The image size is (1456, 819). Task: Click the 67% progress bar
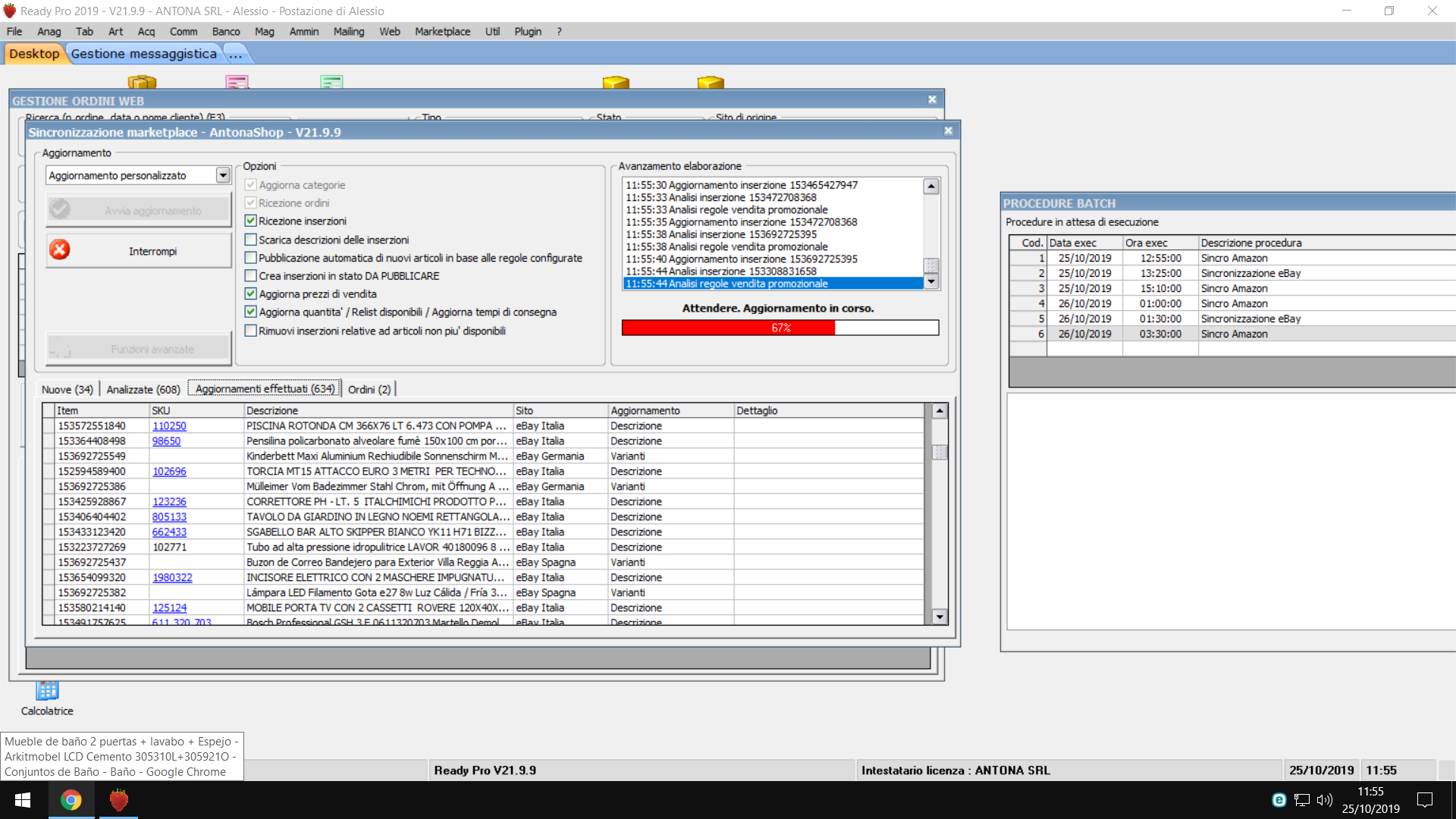point(780,328)
